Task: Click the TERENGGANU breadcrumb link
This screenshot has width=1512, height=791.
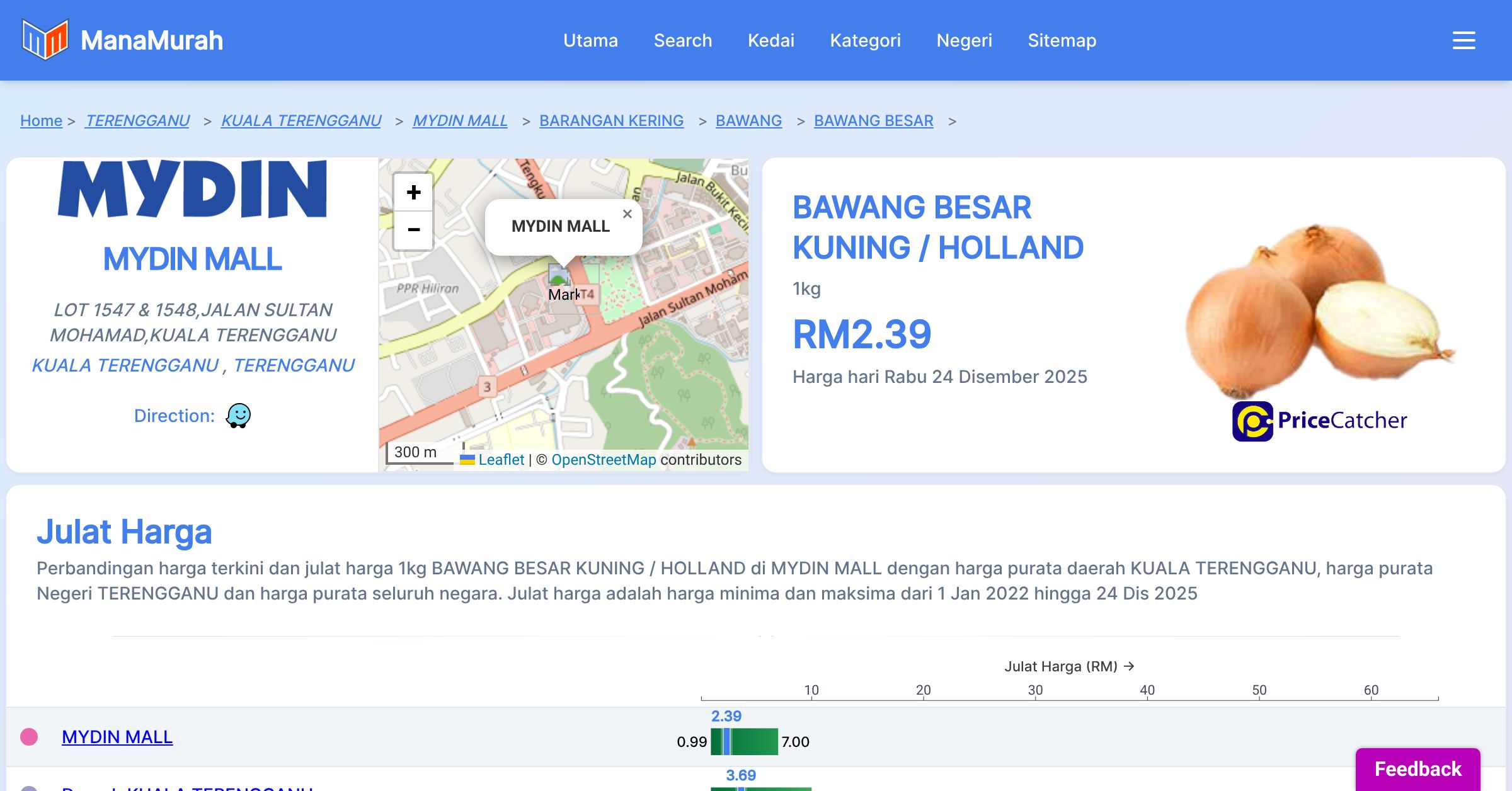Action: [137, 120]
